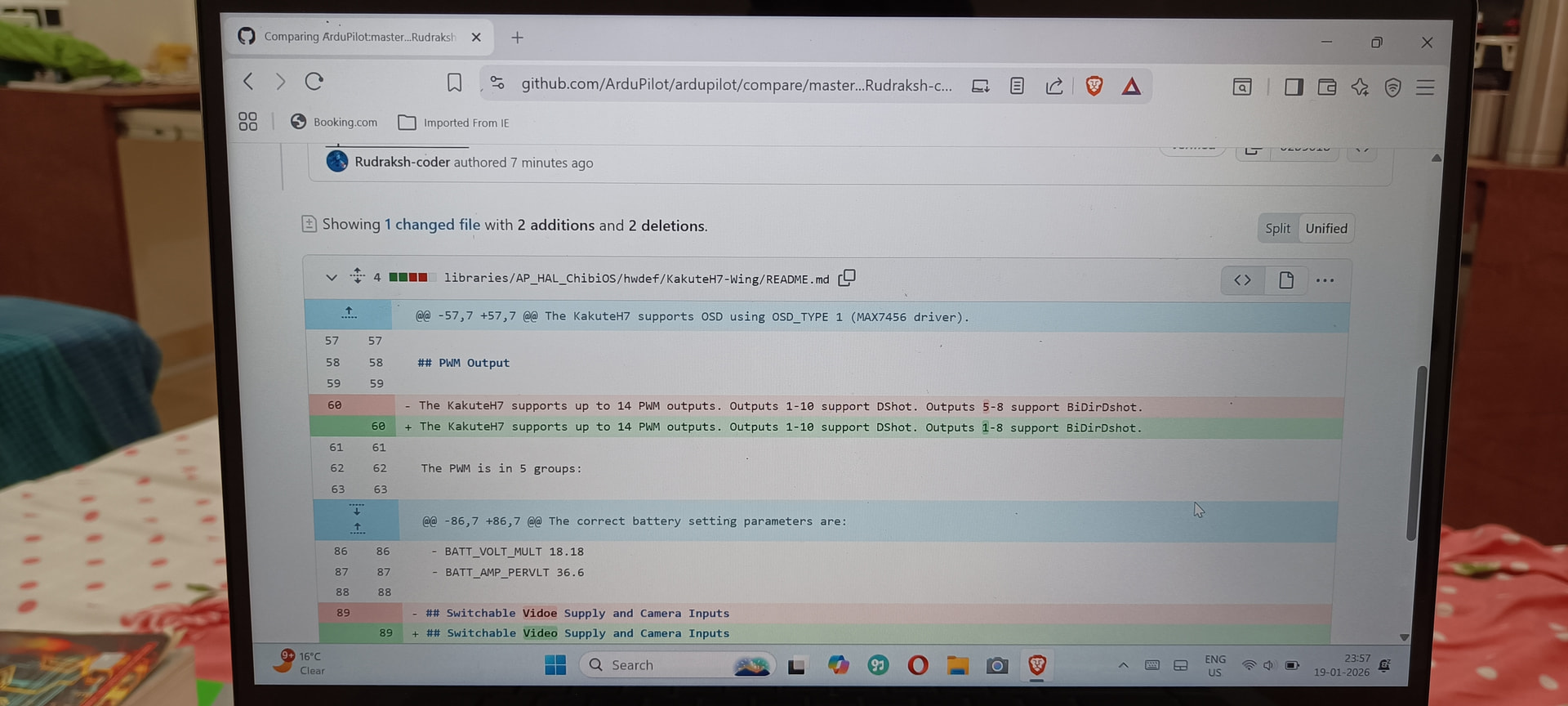Open the Brave share page icon

coord(1054,86)
